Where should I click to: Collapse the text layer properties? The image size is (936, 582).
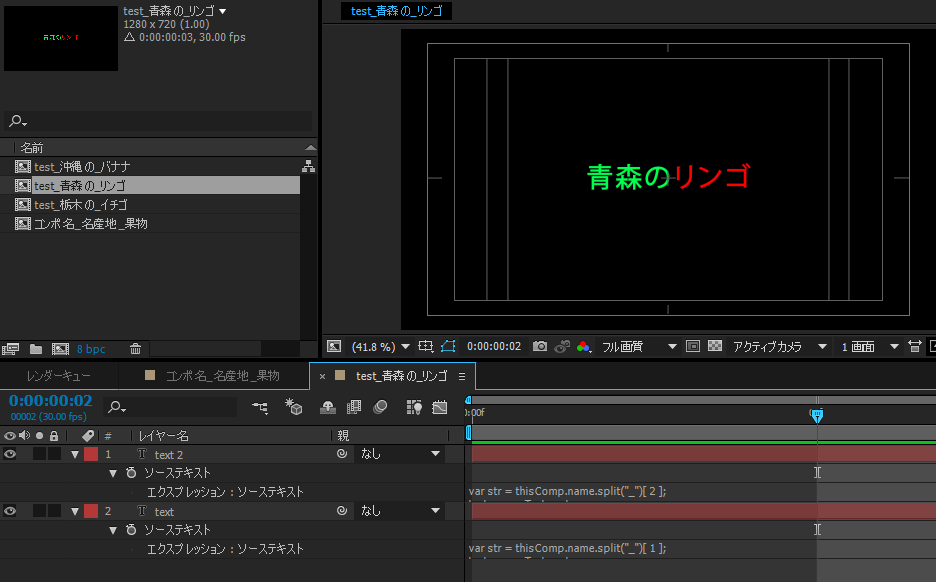pyautogui.click(x=75, y=511)
